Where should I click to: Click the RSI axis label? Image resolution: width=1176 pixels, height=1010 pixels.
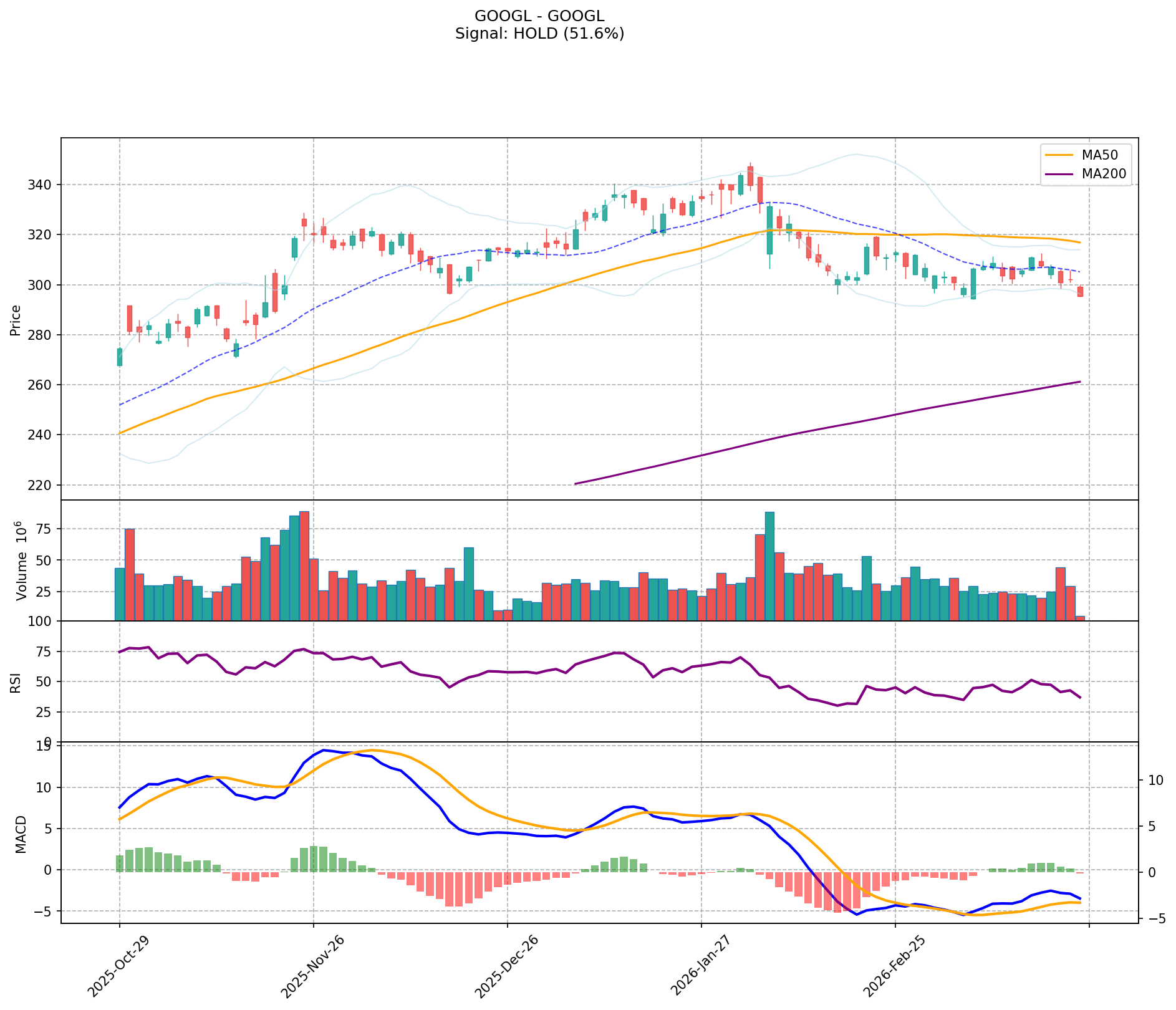pyautogui.click(x=16, y=682)
